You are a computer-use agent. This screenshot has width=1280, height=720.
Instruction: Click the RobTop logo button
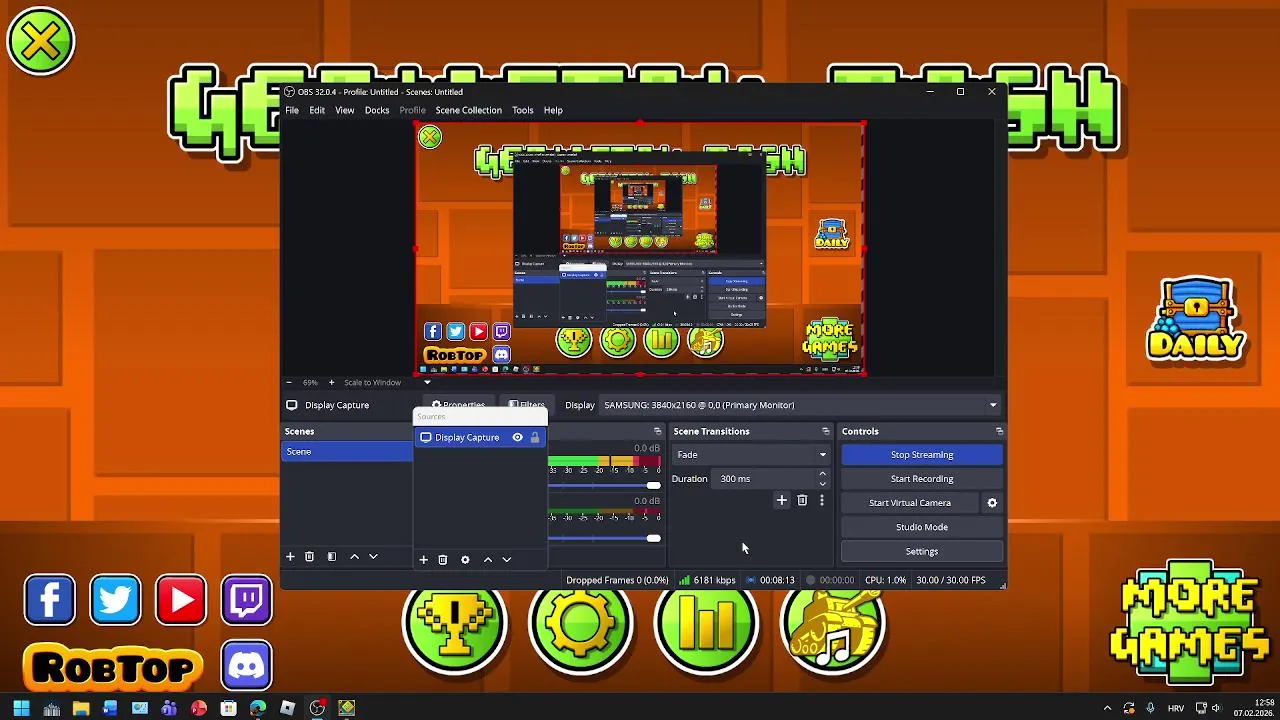[113, 668]
